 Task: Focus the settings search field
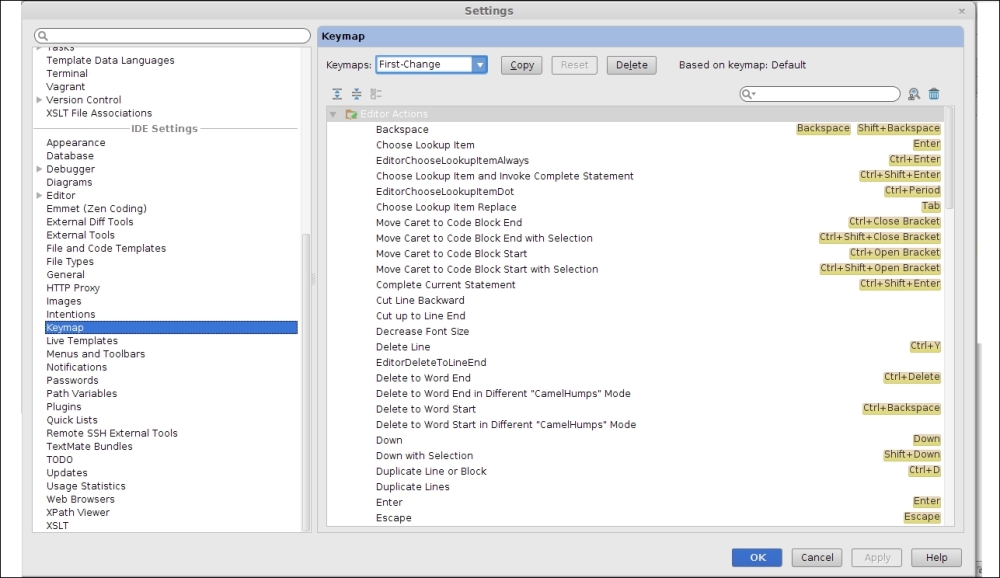pyautogui.click(x=172, y=36)
